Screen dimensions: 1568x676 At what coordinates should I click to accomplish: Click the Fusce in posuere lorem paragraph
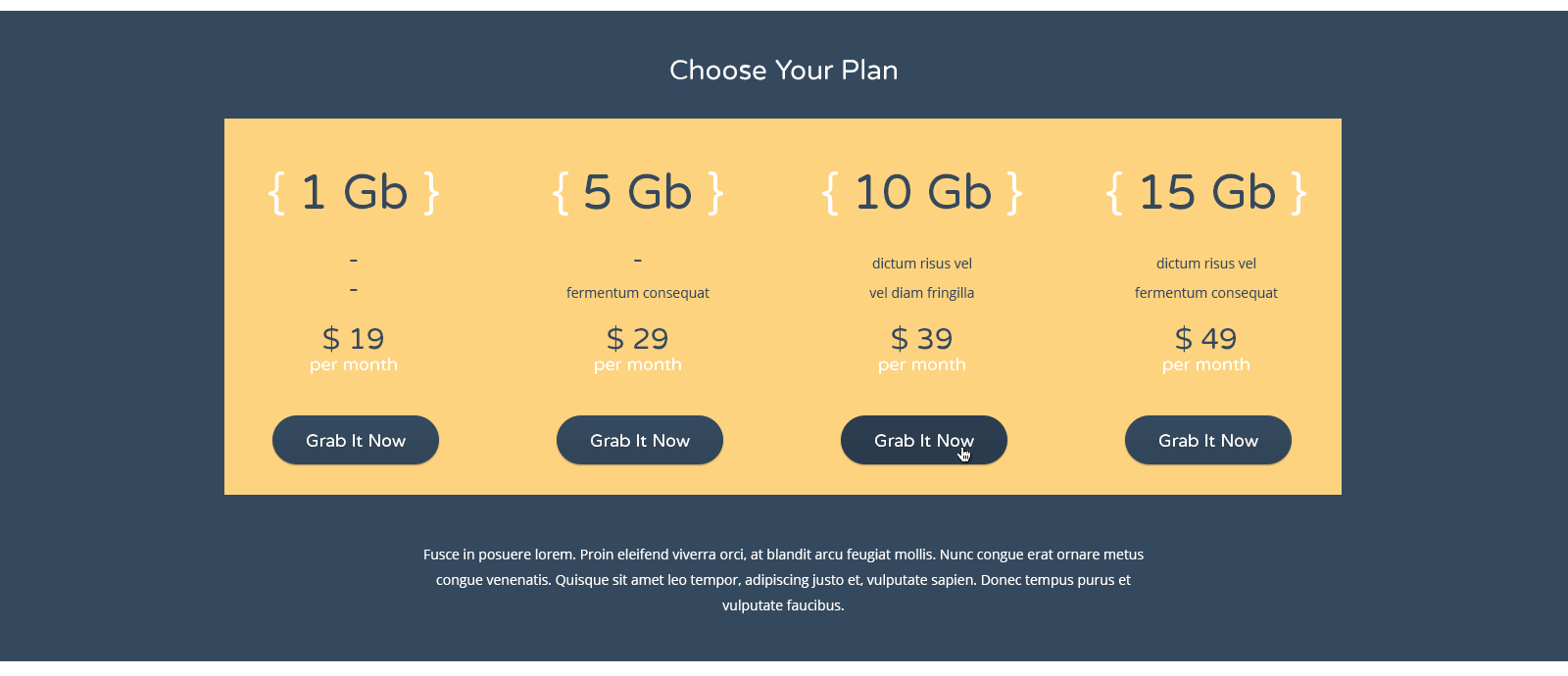click(x=783, y=580)
